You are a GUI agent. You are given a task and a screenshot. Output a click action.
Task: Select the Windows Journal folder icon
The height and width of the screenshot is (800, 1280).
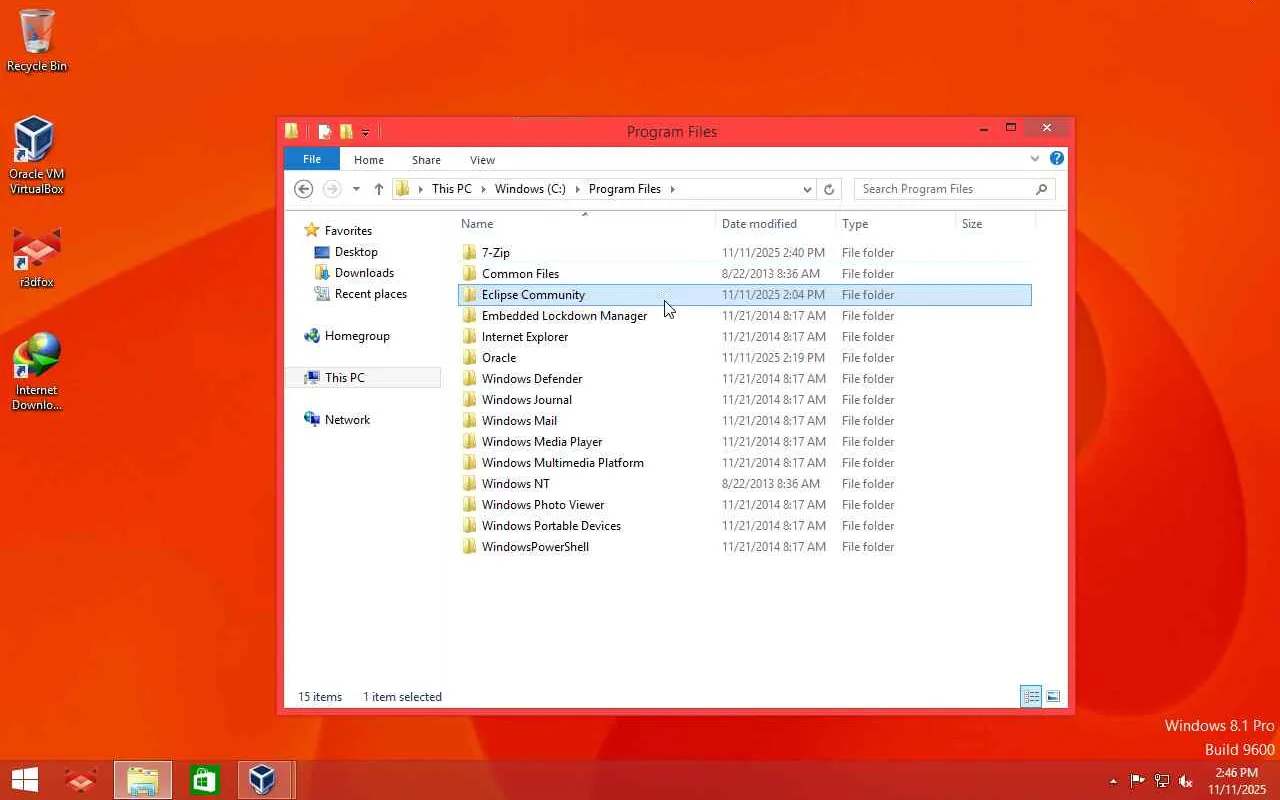470,400
